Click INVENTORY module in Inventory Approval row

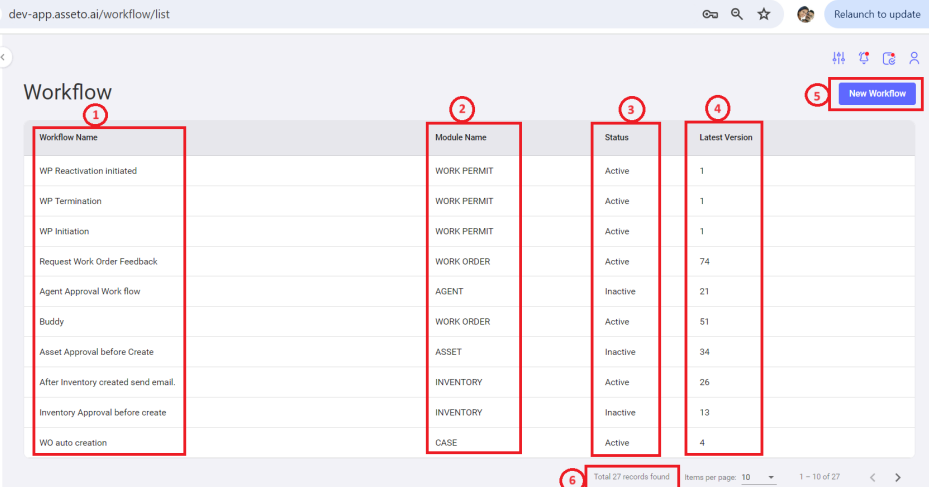coord(459,412)
